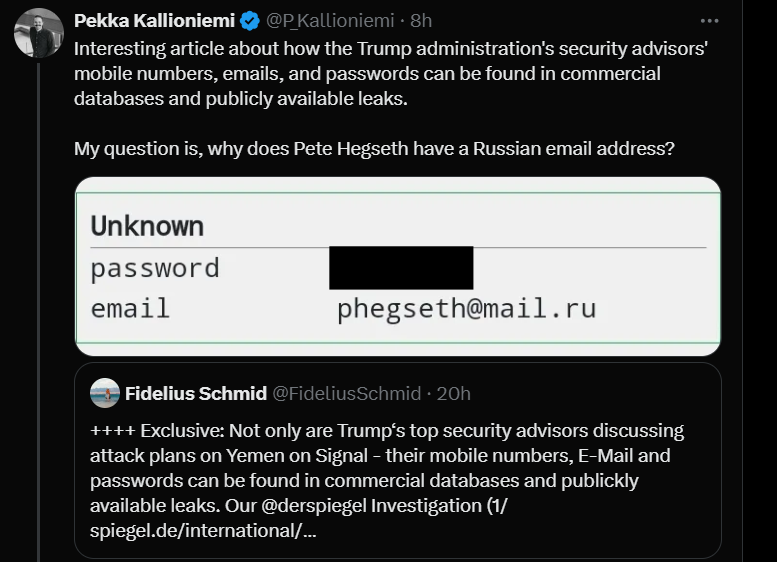Open the leaked email image attachment
777x562 pixels.
[x=397, y=266]
